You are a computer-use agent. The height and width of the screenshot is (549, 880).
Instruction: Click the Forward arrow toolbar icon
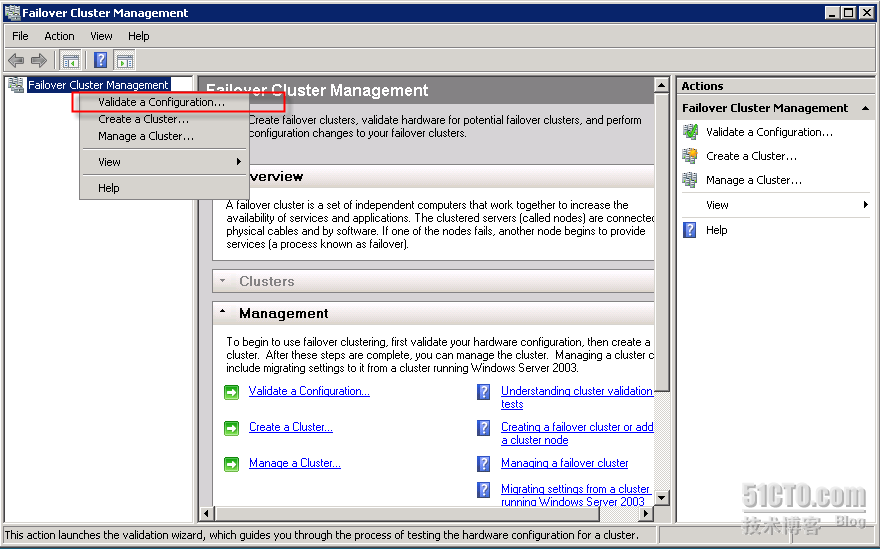click(39, 60)
